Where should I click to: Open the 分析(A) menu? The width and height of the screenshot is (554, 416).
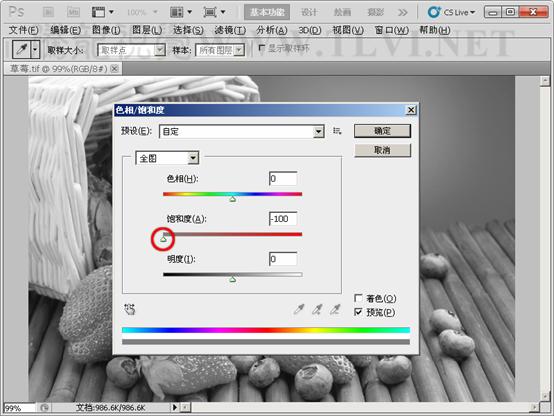[272, 30]
